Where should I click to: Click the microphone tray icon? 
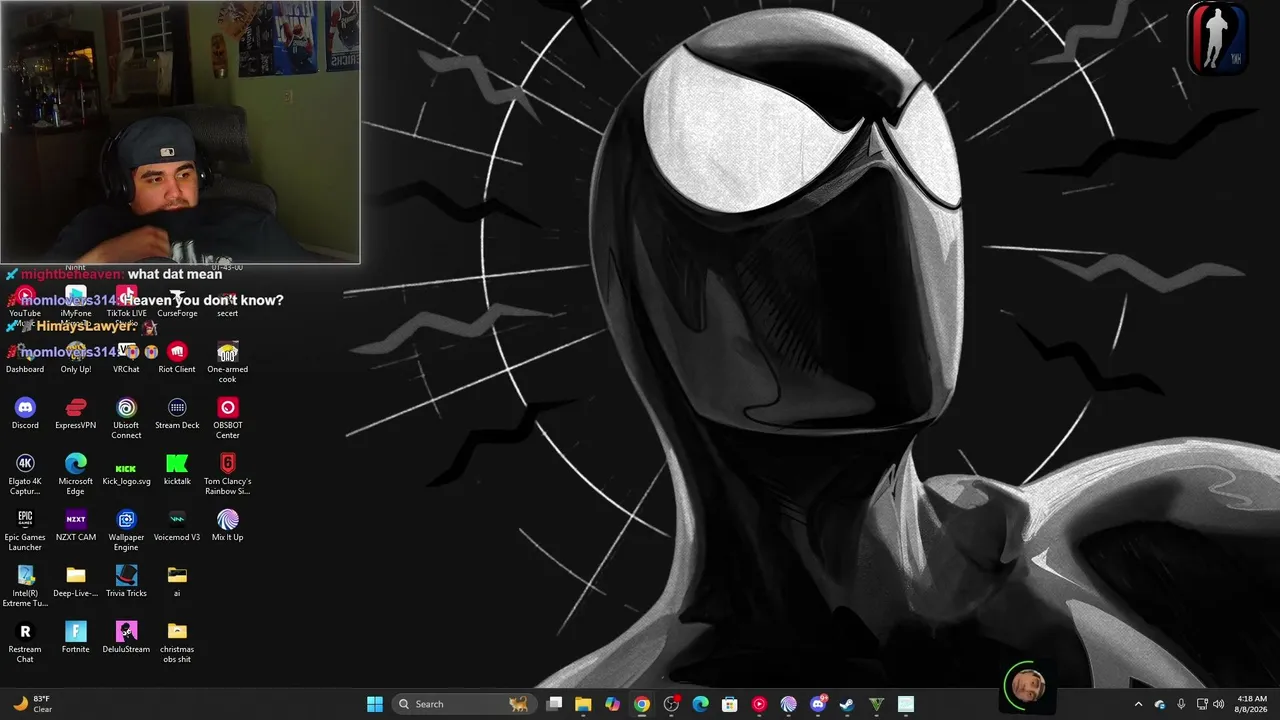pos(1181,704)
